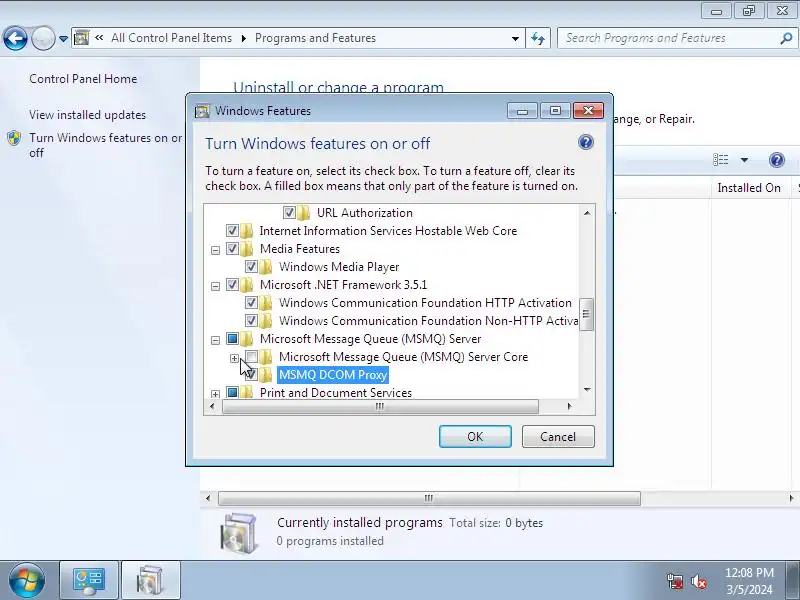Image resolution: width=800 pixels, height=600 pixels.
Task: Uncheck WCF HTTP Activation checkbox
Action: [x=251, y=303]
